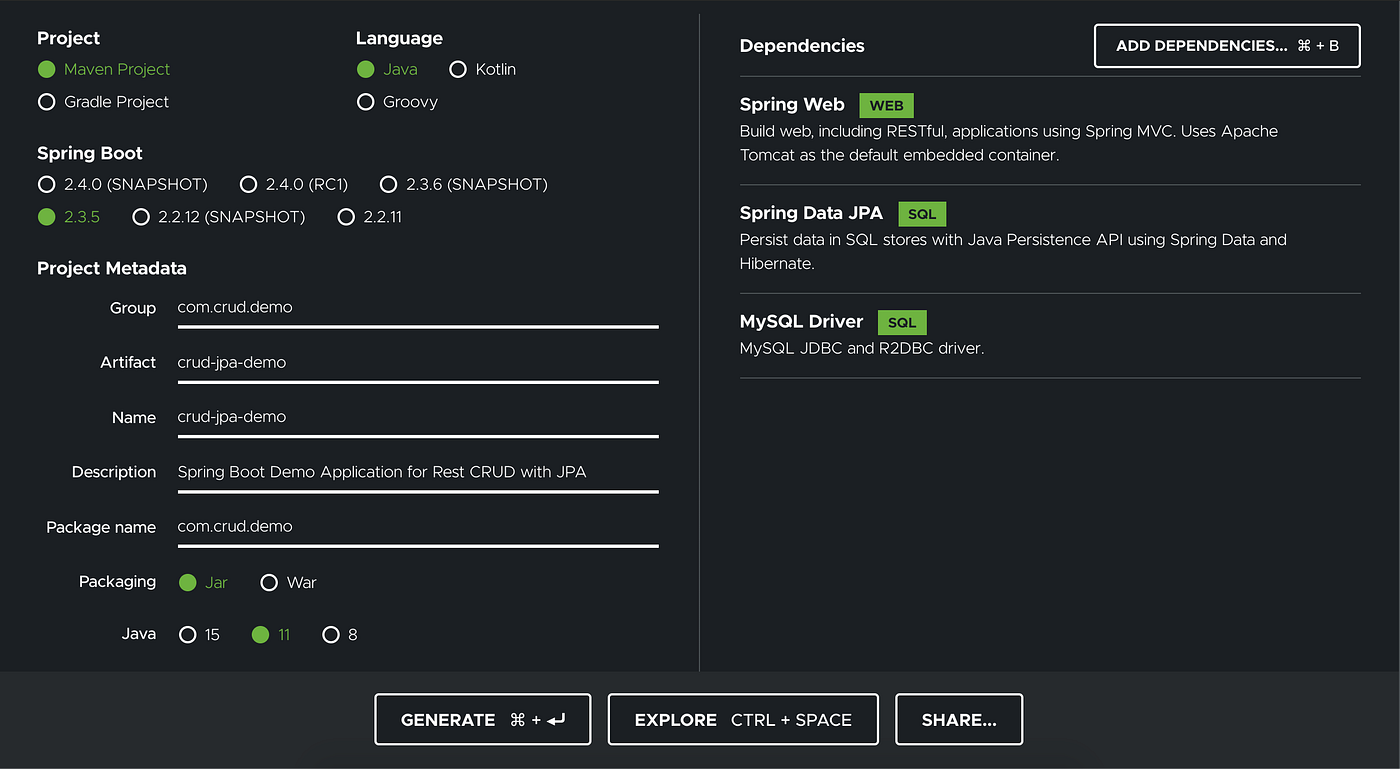The image size is (1400, 769).
Task: Choose Kotlin as the language
Action: click(483, 69)
